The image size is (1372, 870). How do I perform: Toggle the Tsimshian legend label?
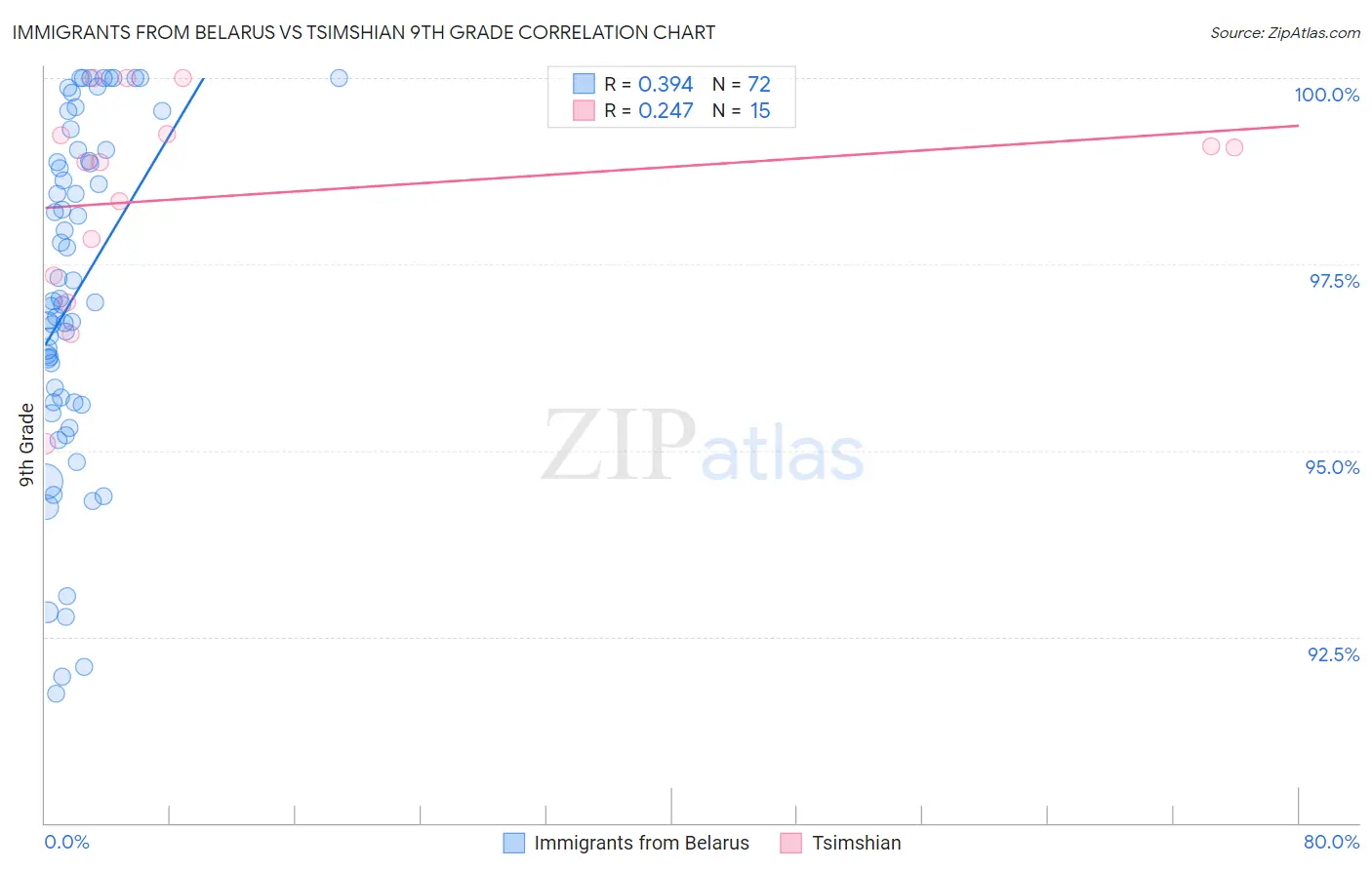tap(856, 843)
